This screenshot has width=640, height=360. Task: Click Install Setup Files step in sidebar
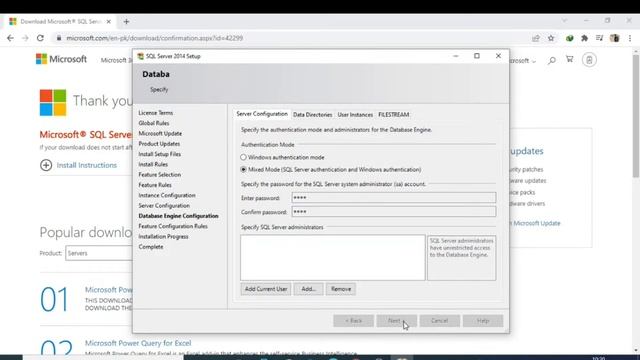[160, 154]
